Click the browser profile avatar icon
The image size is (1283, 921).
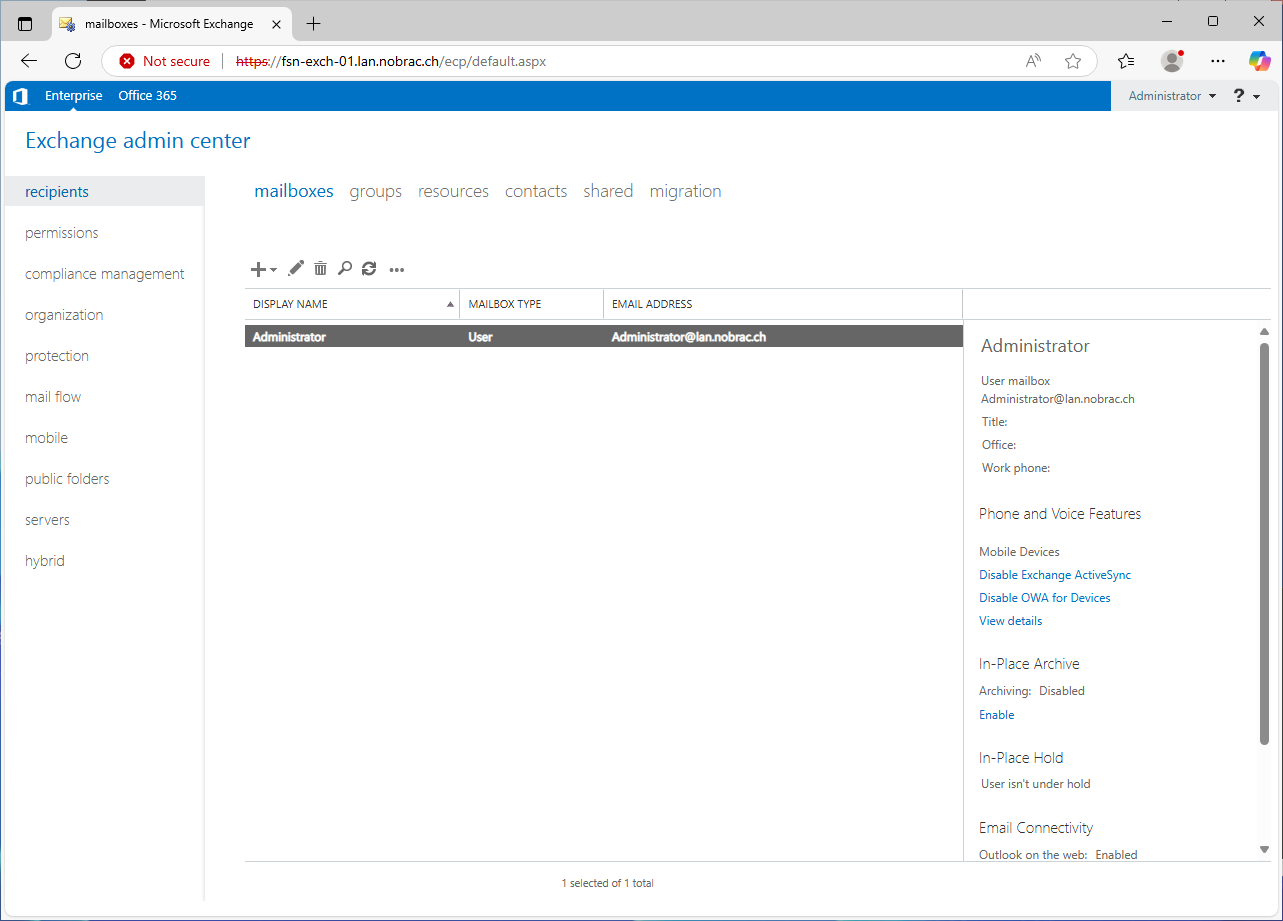1172,61
